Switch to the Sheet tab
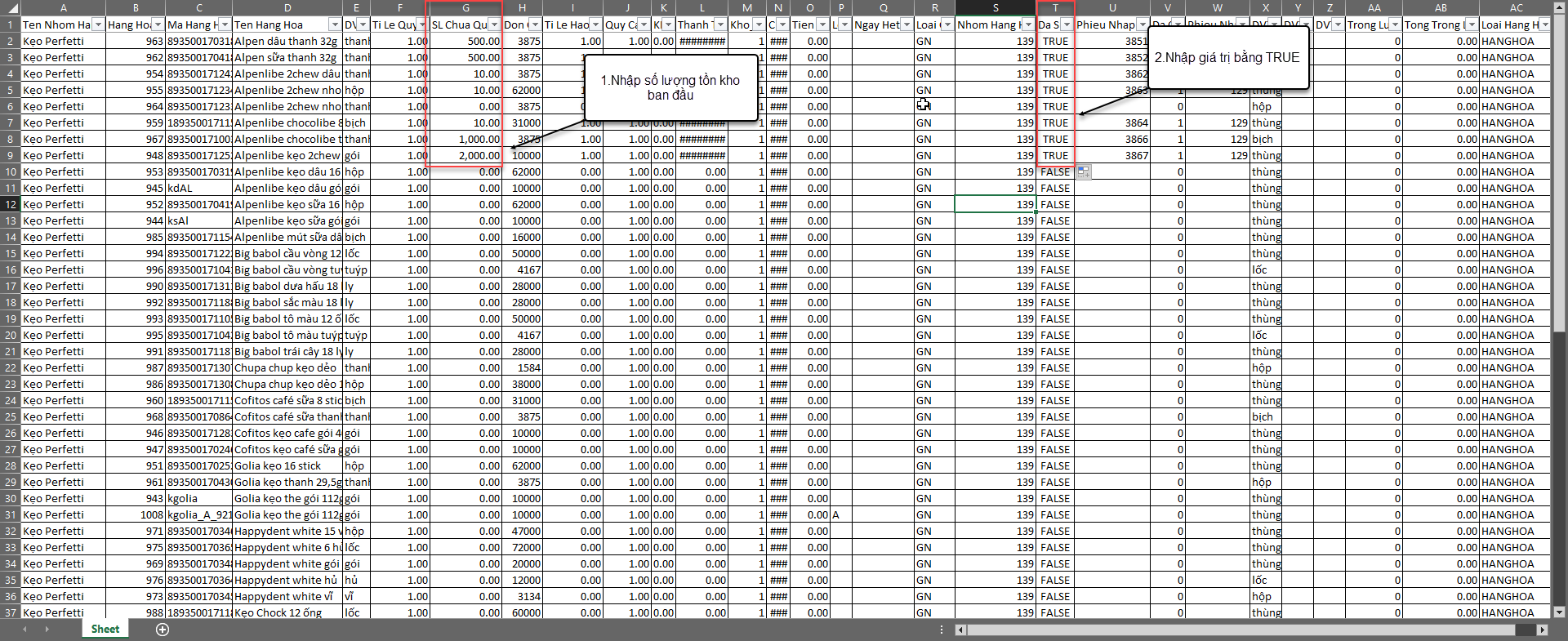 [105, 630]
